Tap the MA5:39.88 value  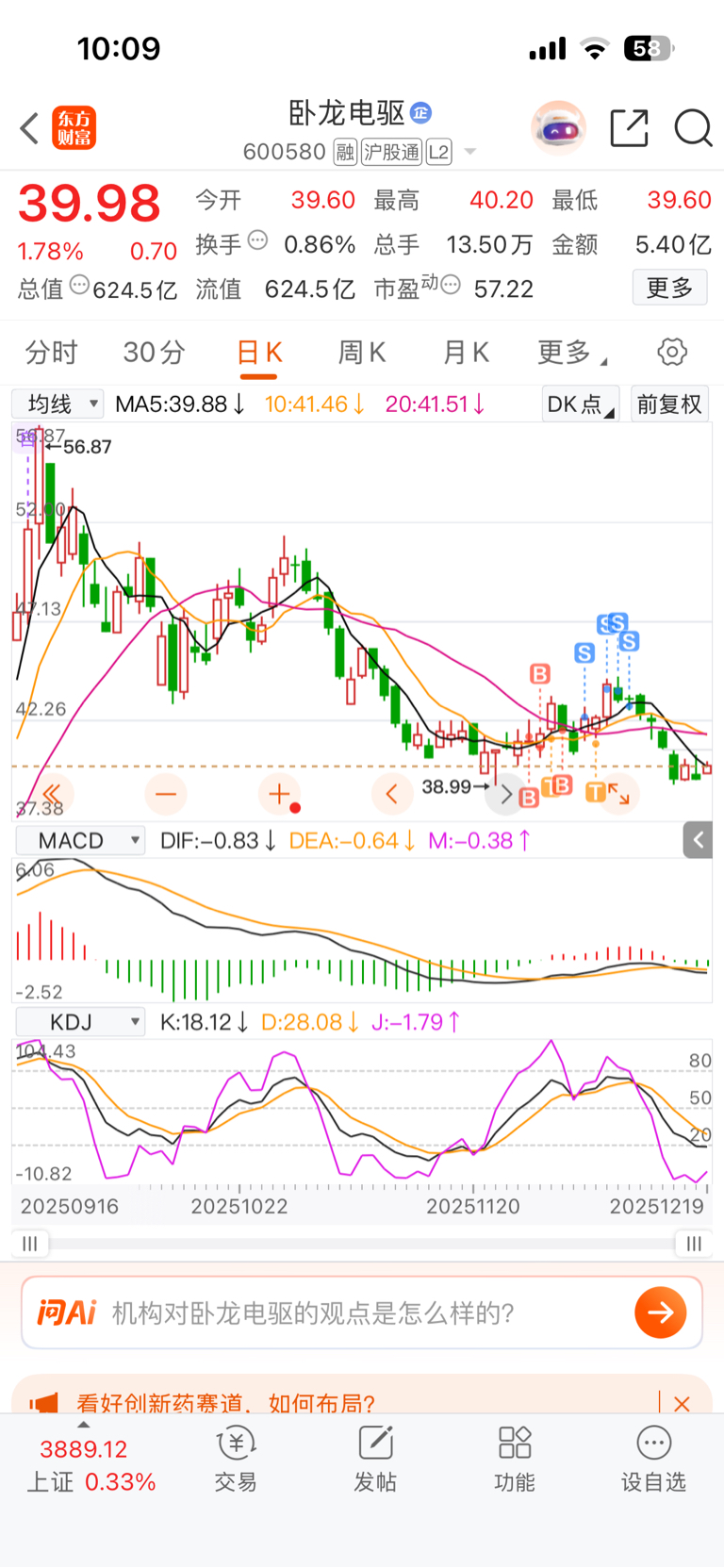[180, 404]
